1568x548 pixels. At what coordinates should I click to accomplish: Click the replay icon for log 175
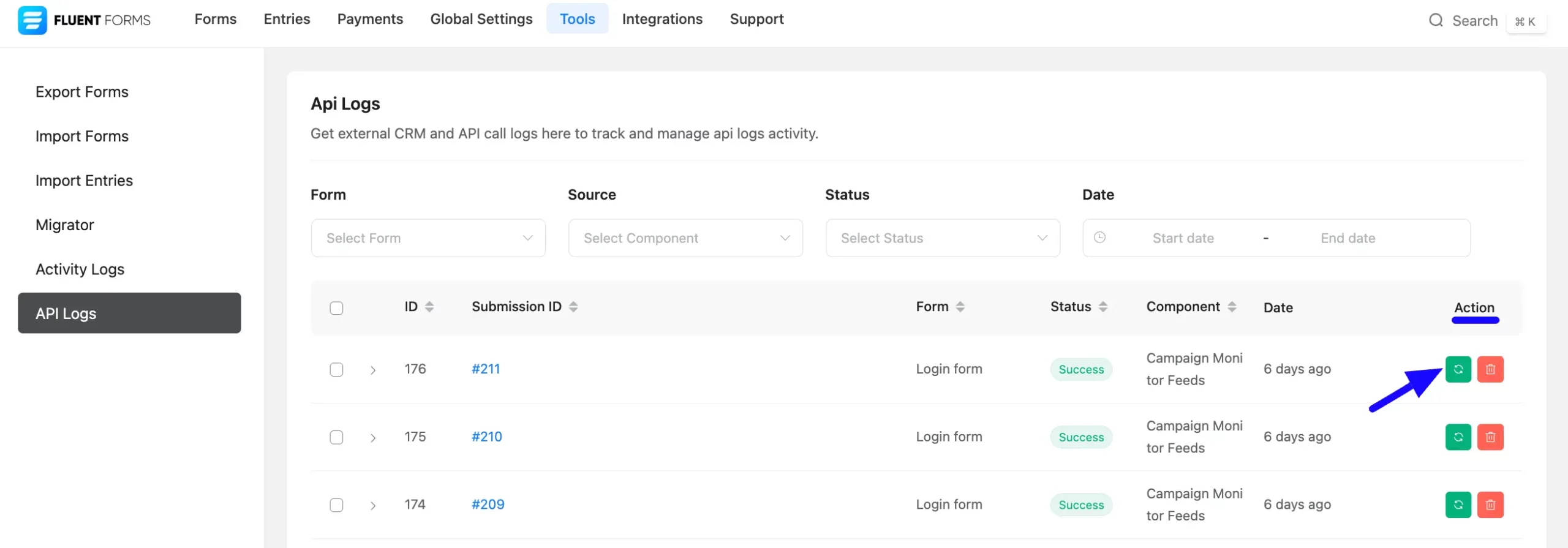(1458, 437)
